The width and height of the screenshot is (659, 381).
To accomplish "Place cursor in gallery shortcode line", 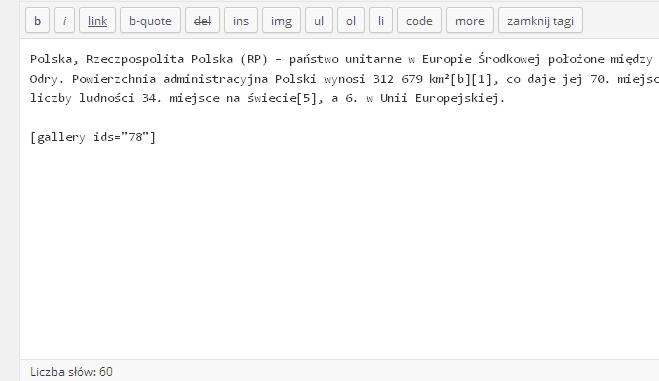I will (93, 137).
